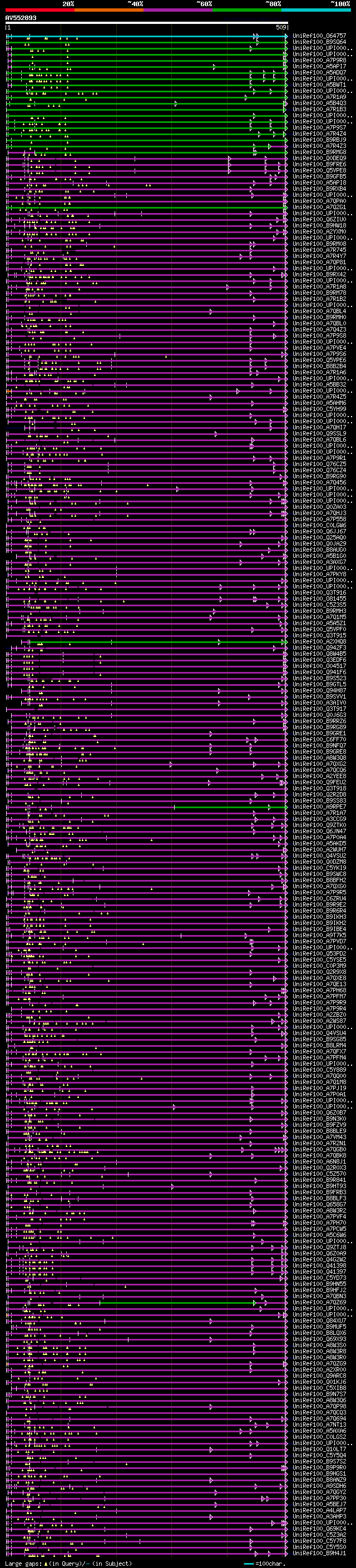Click the white query sequence bar
The image size is (356, 1568).
click(x=146, y=22)
